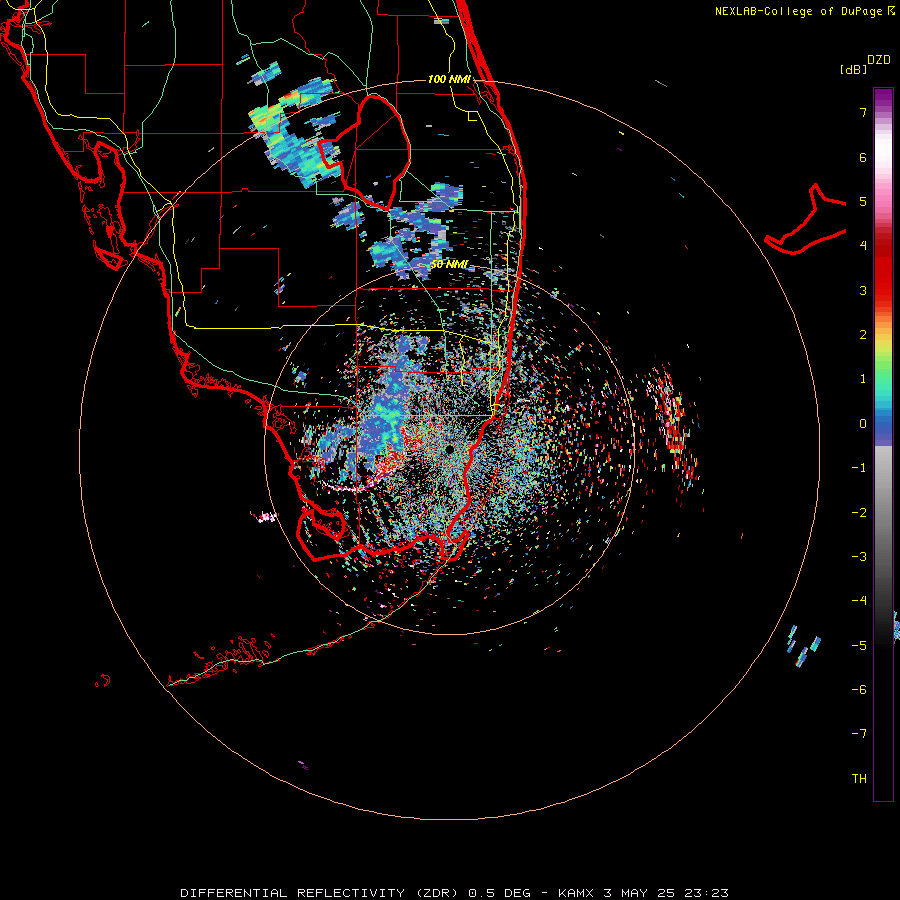Viewport: 900px width, 900px height.
Task: Click the color scale value 4
Action: (863, 246)
